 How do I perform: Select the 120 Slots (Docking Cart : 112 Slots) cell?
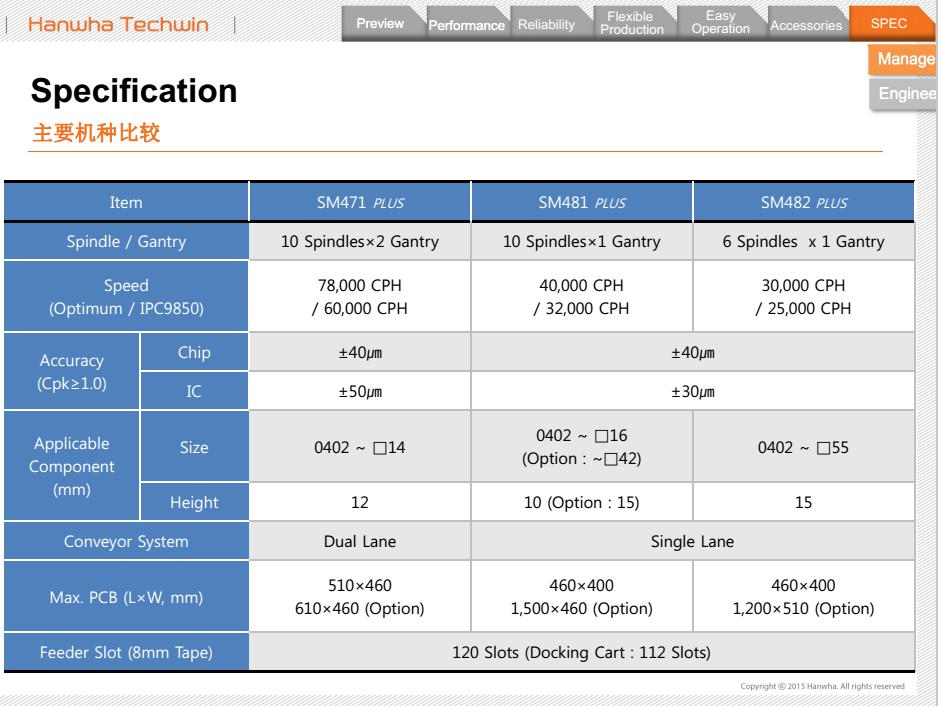582,652
